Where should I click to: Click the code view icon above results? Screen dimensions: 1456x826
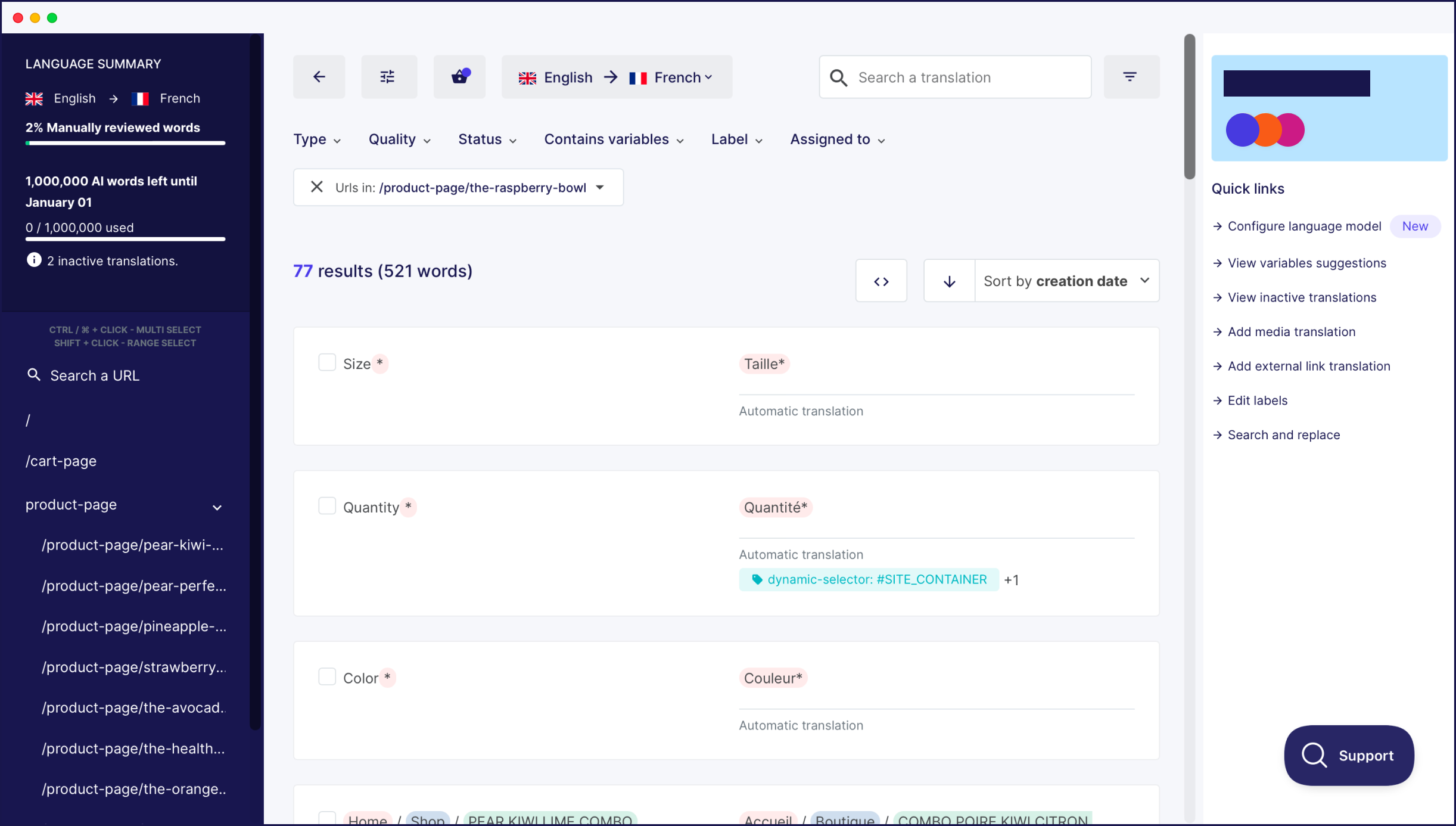(x=881, y=280)
